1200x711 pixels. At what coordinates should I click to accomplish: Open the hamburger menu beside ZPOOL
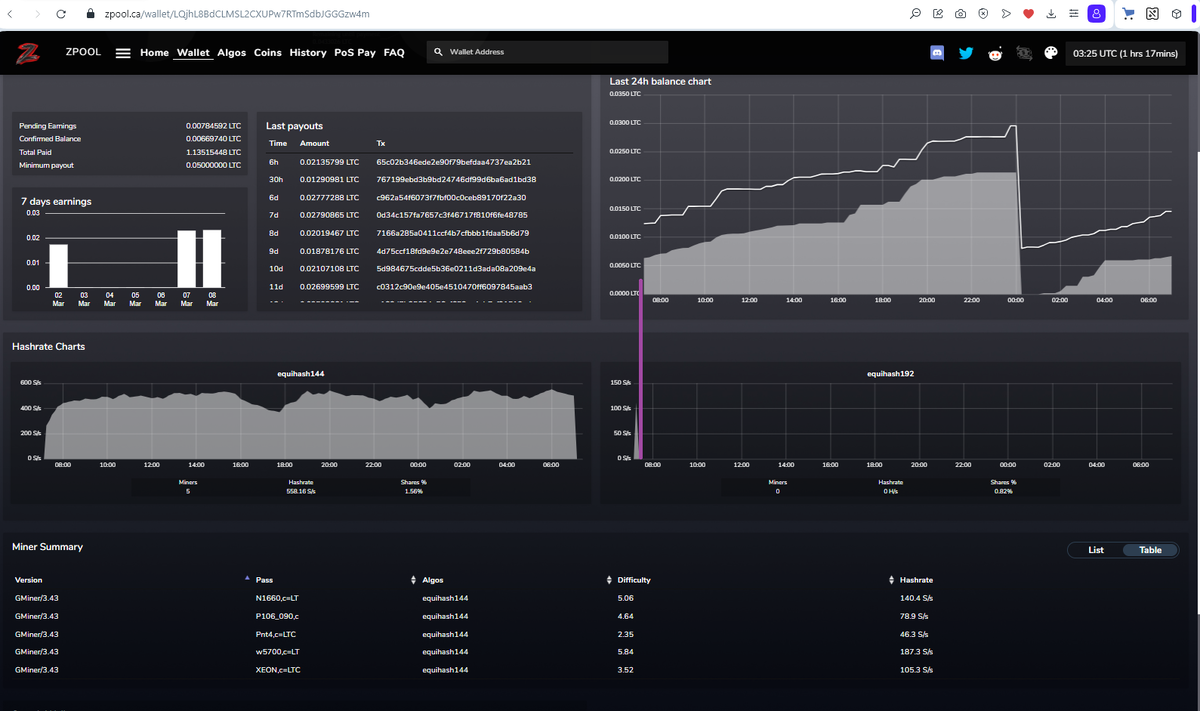click(x=124, y=53)
